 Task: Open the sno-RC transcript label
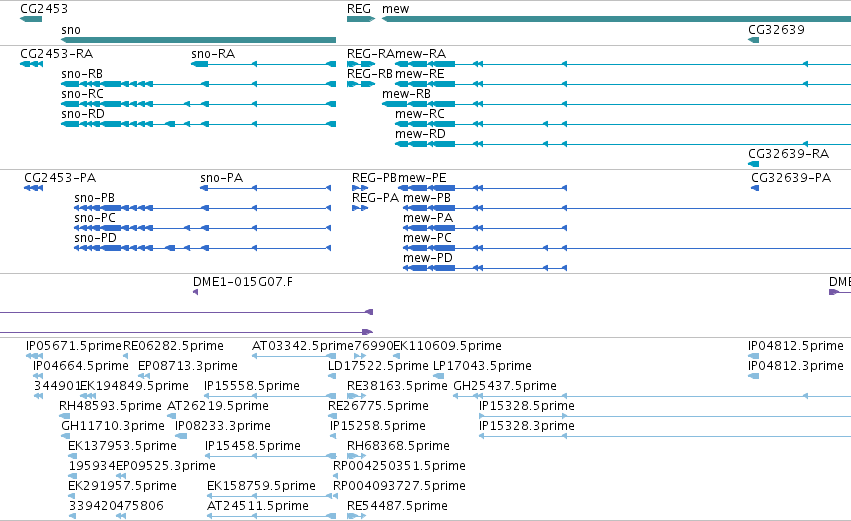82,94
